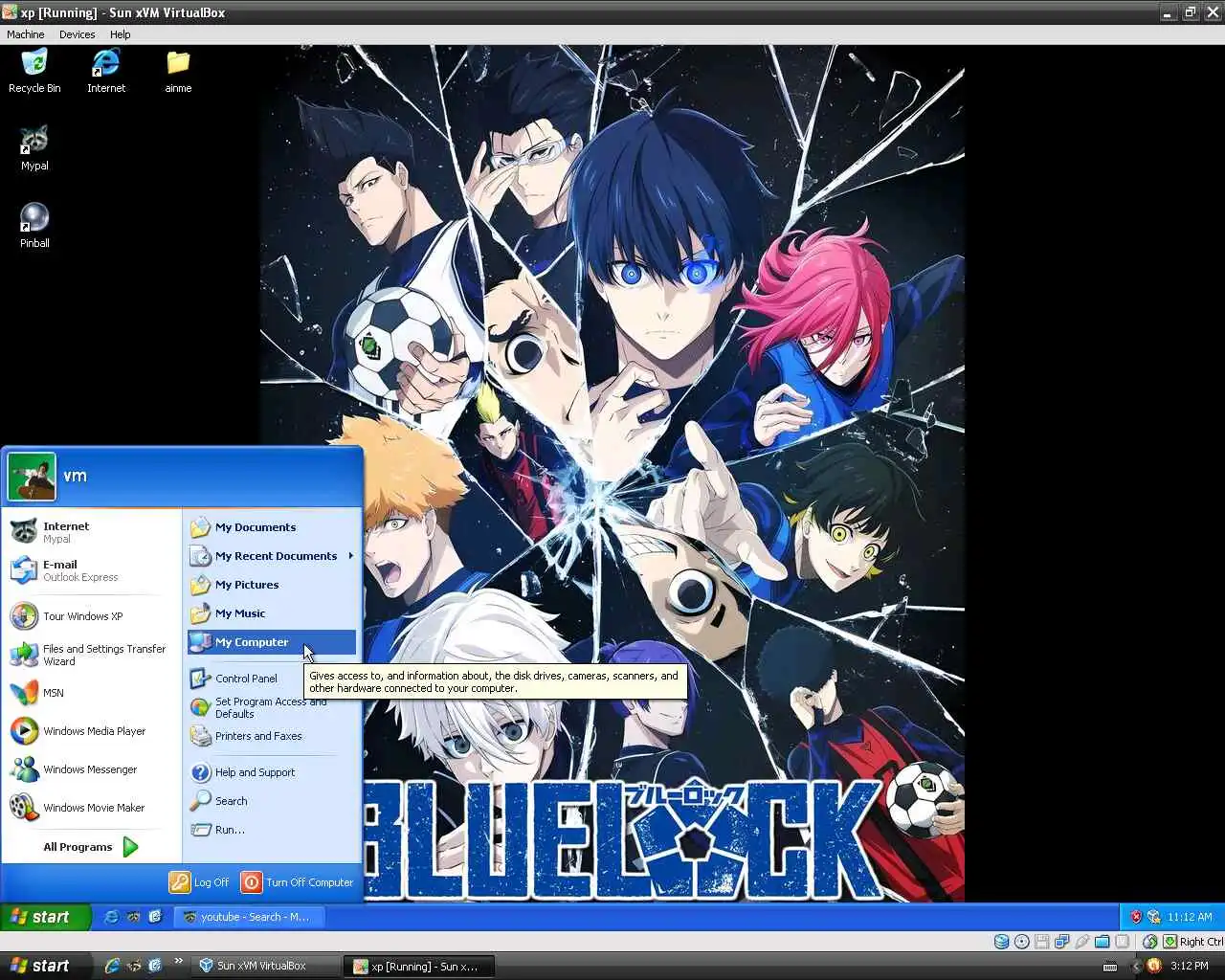
Task: Open Files and Settings Transfer Wizard
Action: pos(93,655)
